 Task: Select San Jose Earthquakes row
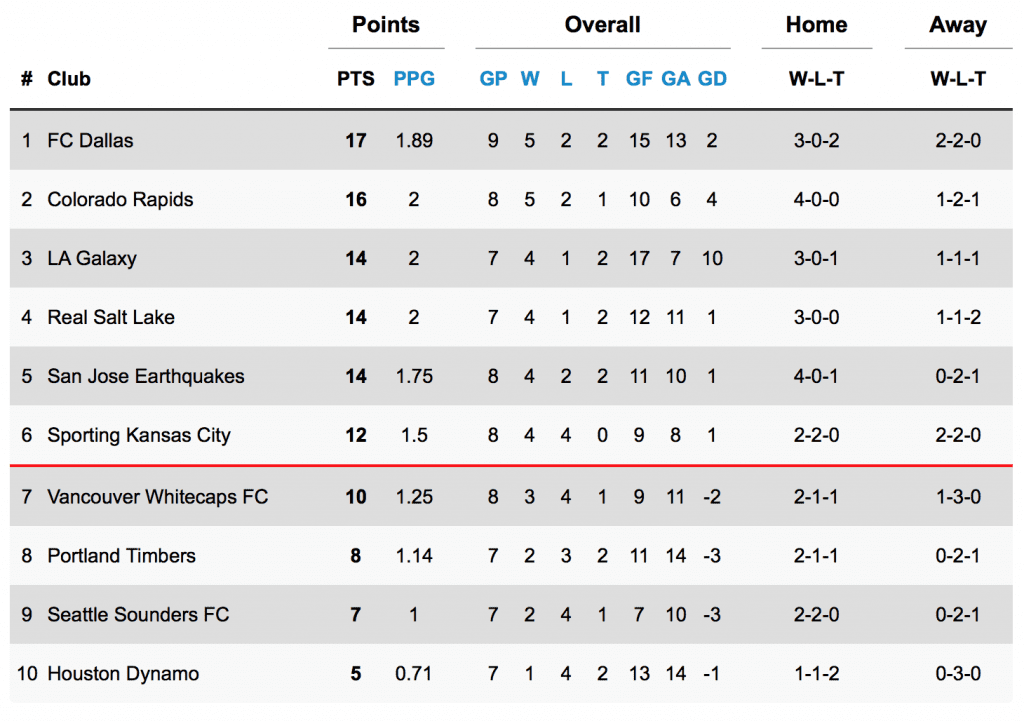click(x=511, y=376)
